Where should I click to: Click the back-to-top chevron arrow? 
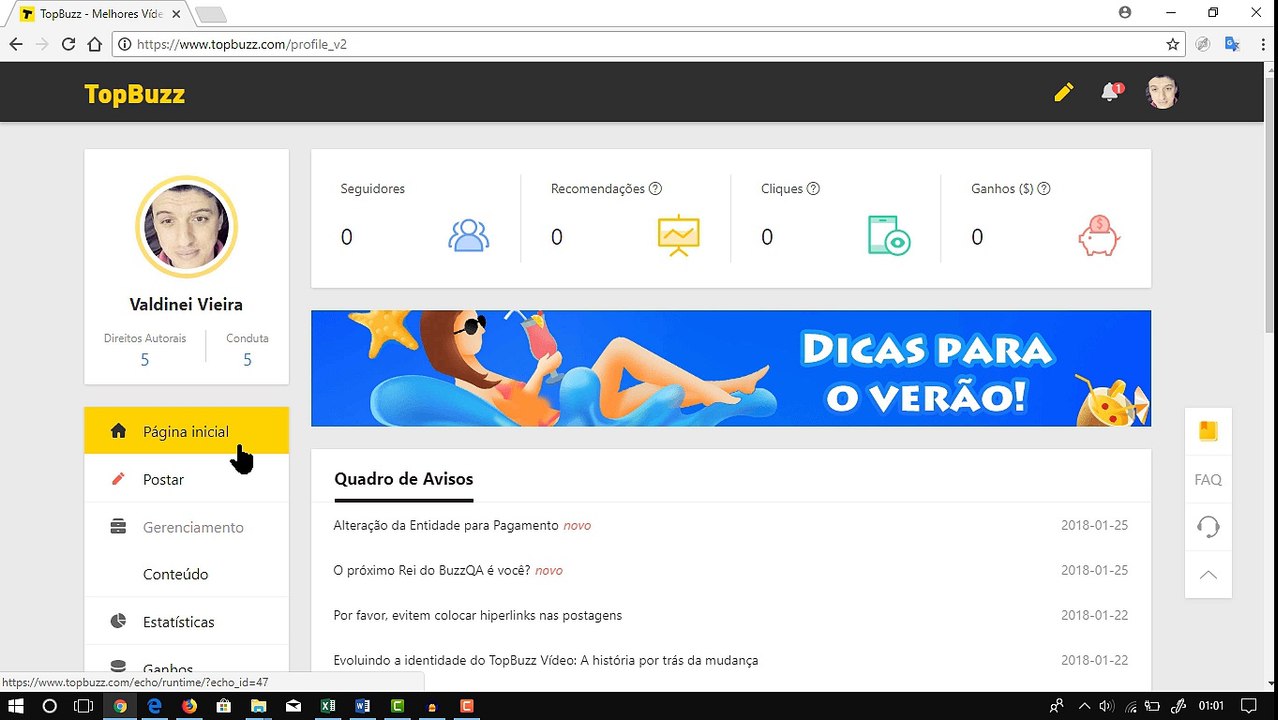tap(1208, 575)
